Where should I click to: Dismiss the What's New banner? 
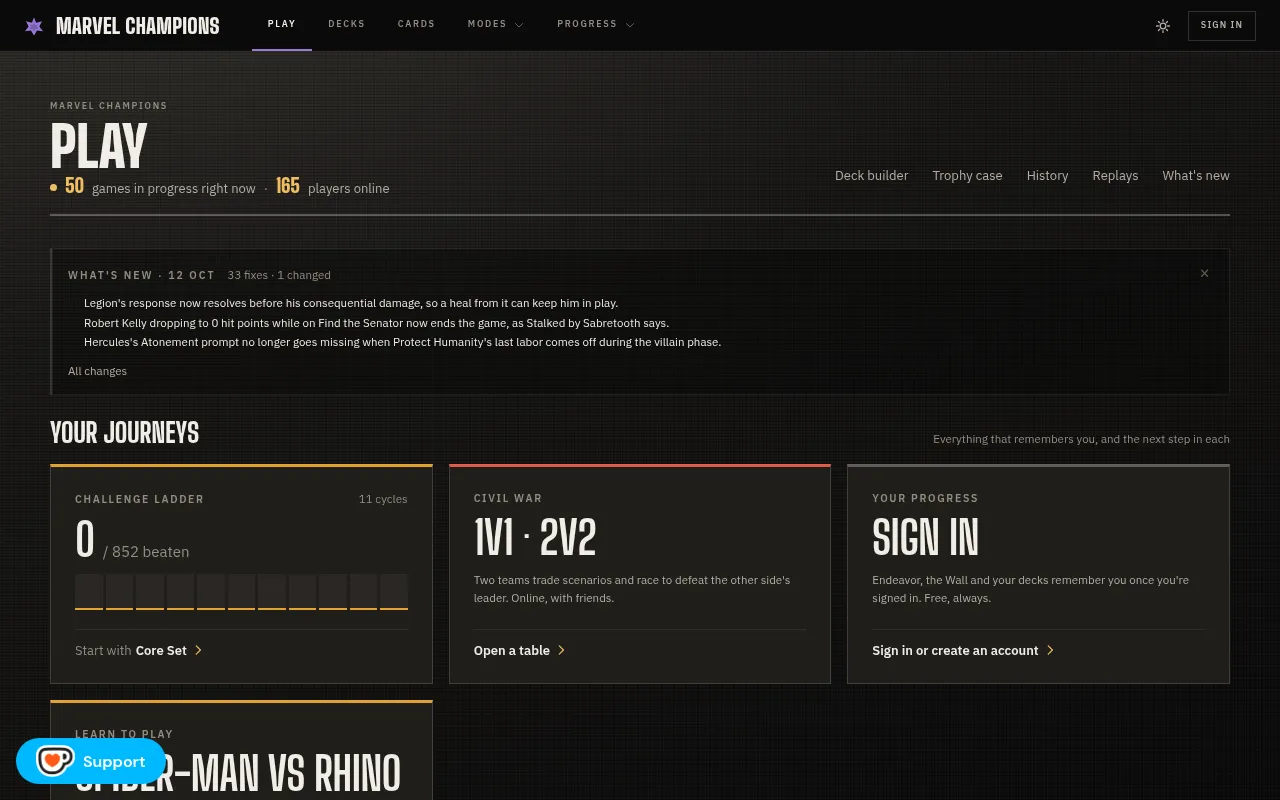point(1204,273)
